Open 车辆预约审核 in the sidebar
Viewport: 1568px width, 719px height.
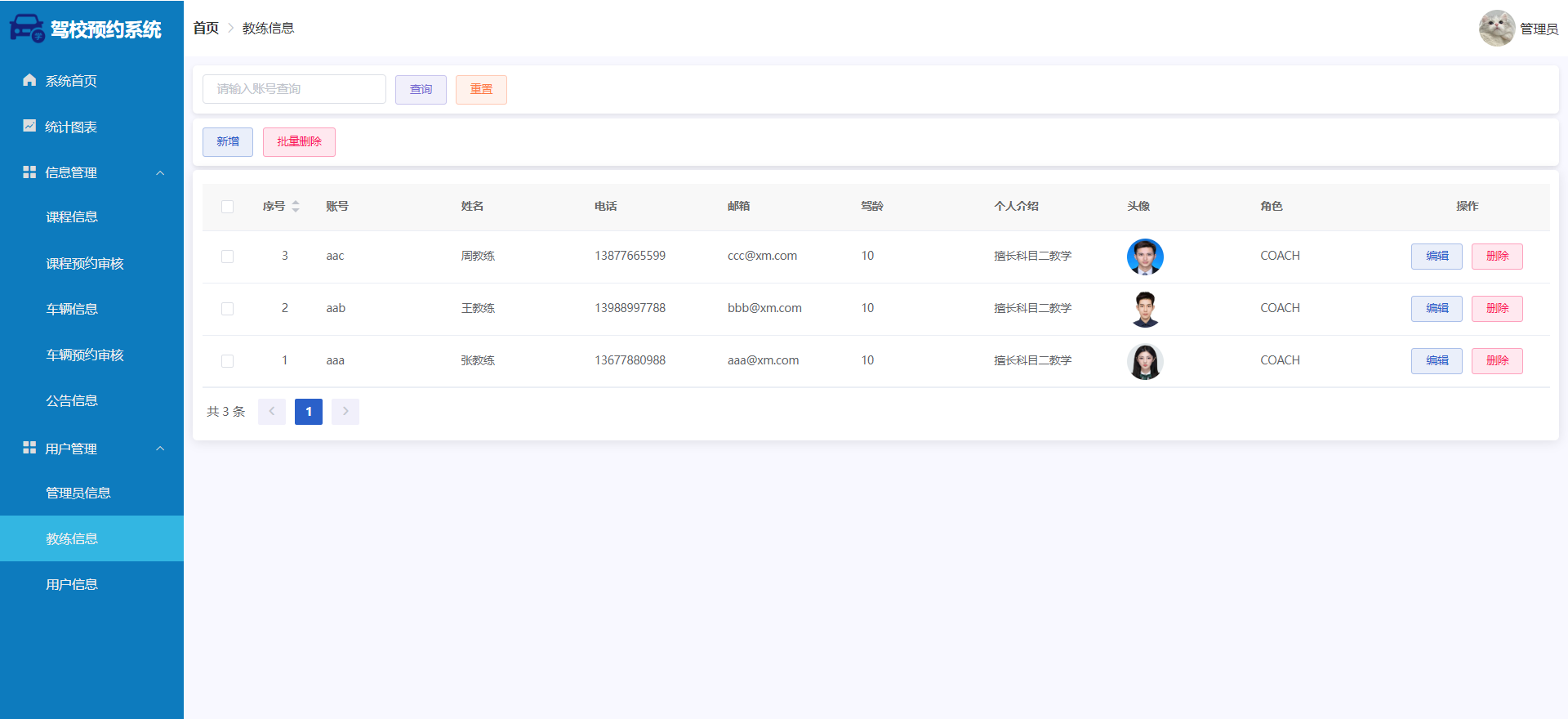[x=91, y=355]
